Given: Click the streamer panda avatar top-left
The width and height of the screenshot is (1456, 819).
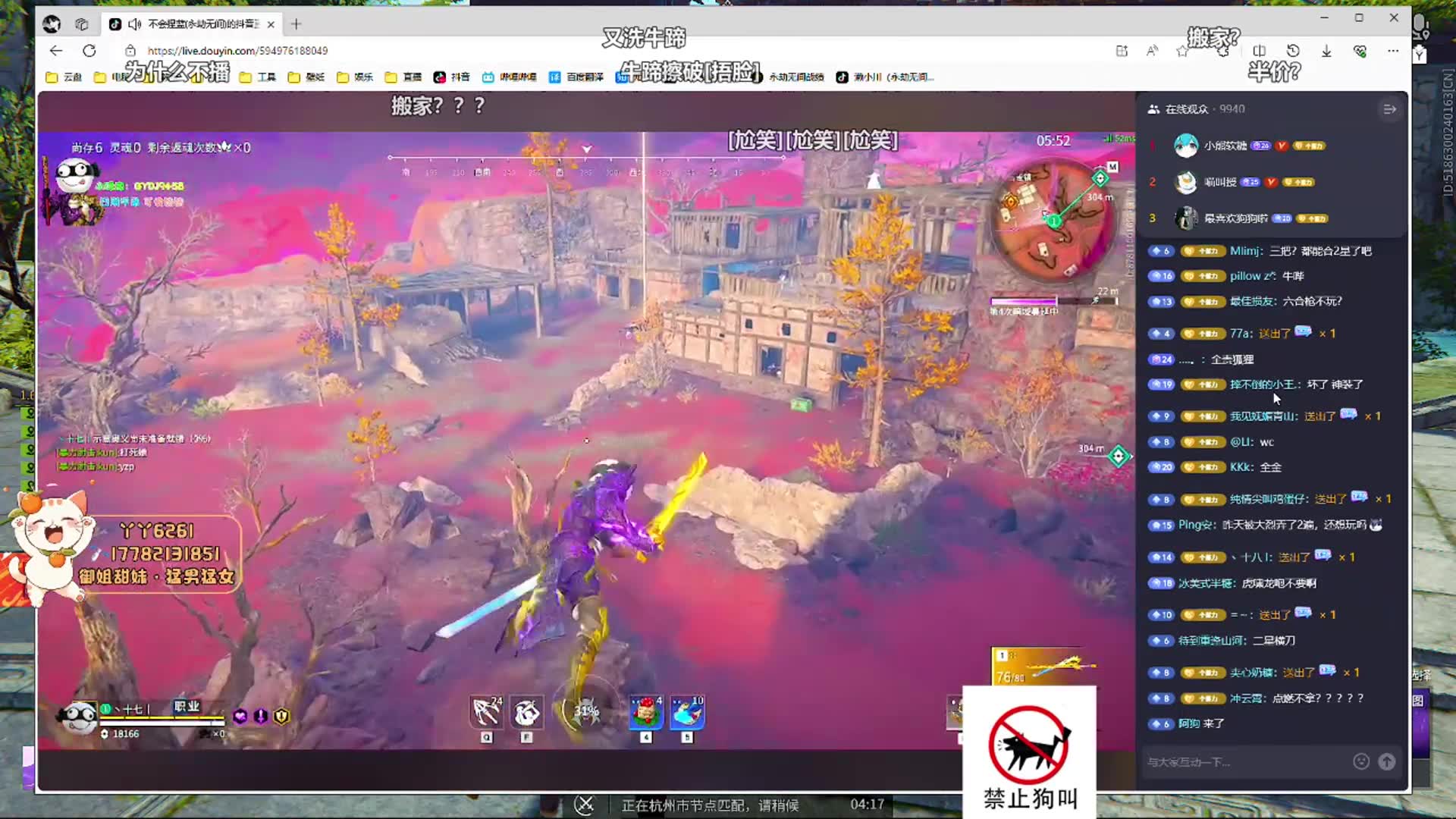Looking at the screenshot, I should [76, 177].
